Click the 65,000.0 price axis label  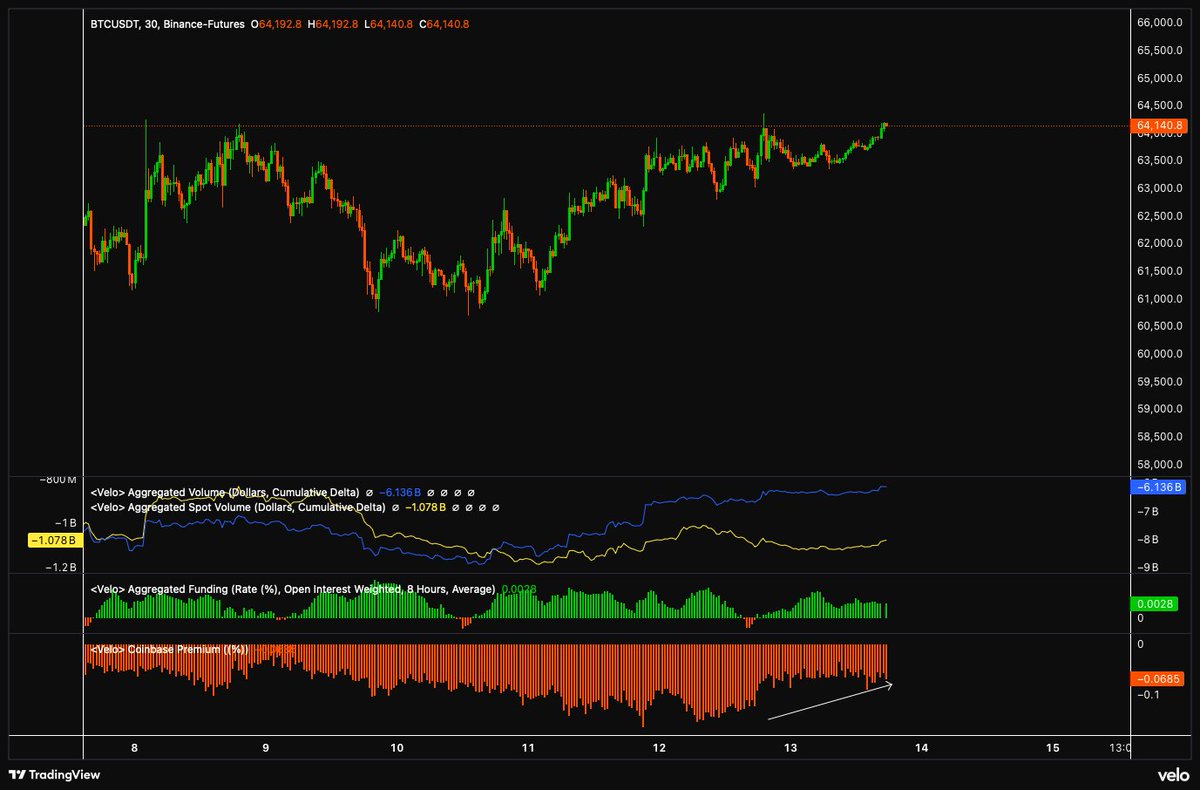point(1161,78)
